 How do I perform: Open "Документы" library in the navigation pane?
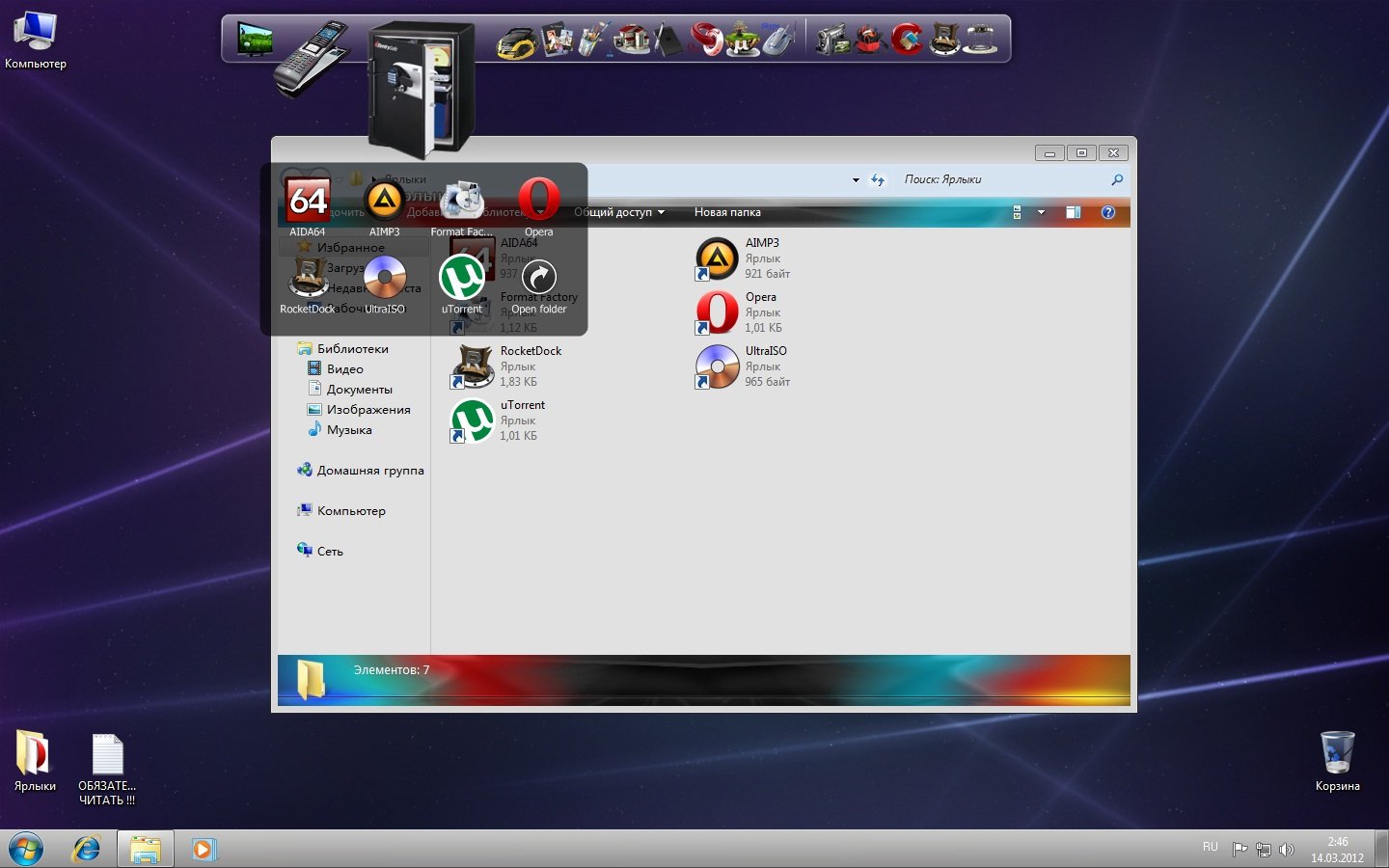[x=350, y=390]
